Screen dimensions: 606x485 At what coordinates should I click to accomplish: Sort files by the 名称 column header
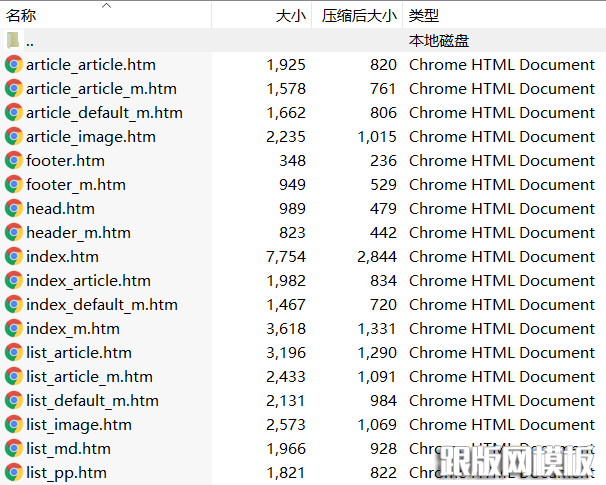[20, 16]
